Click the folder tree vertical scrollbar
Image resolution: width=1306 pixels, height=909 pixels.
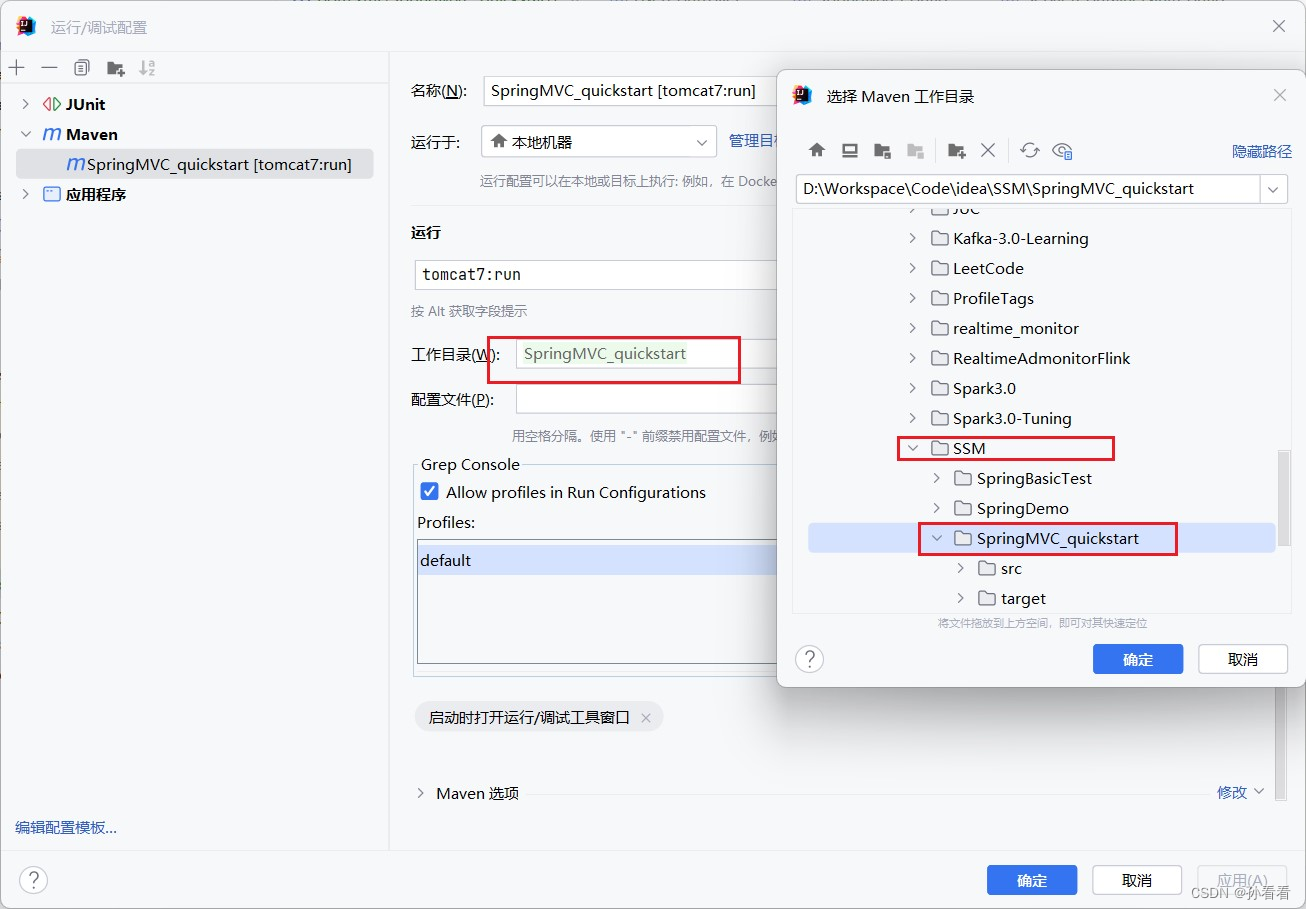click(1282, 500)
